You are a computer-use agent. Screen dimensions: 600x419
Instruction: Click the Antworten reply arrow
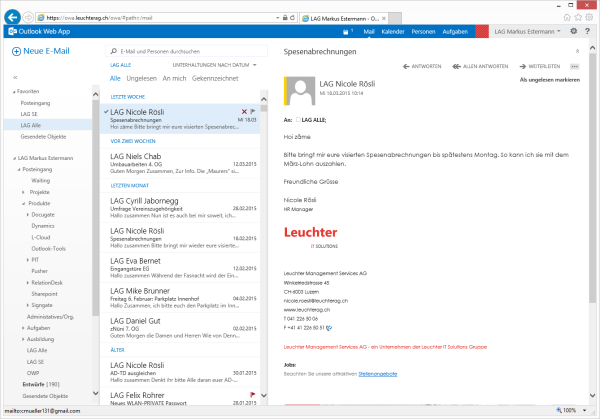(x=422, y=67)
